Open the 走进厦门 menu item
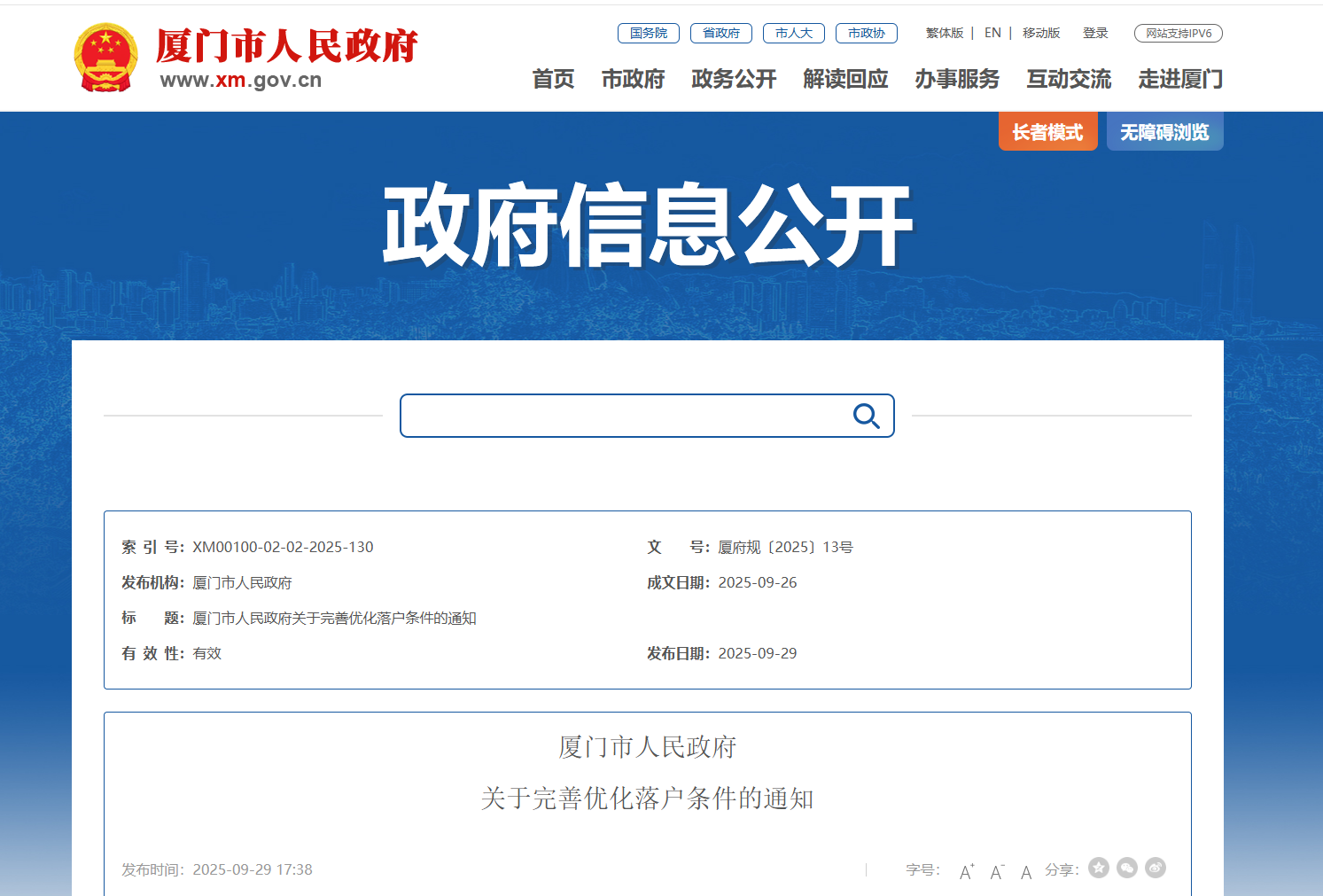 point(1180,79)
